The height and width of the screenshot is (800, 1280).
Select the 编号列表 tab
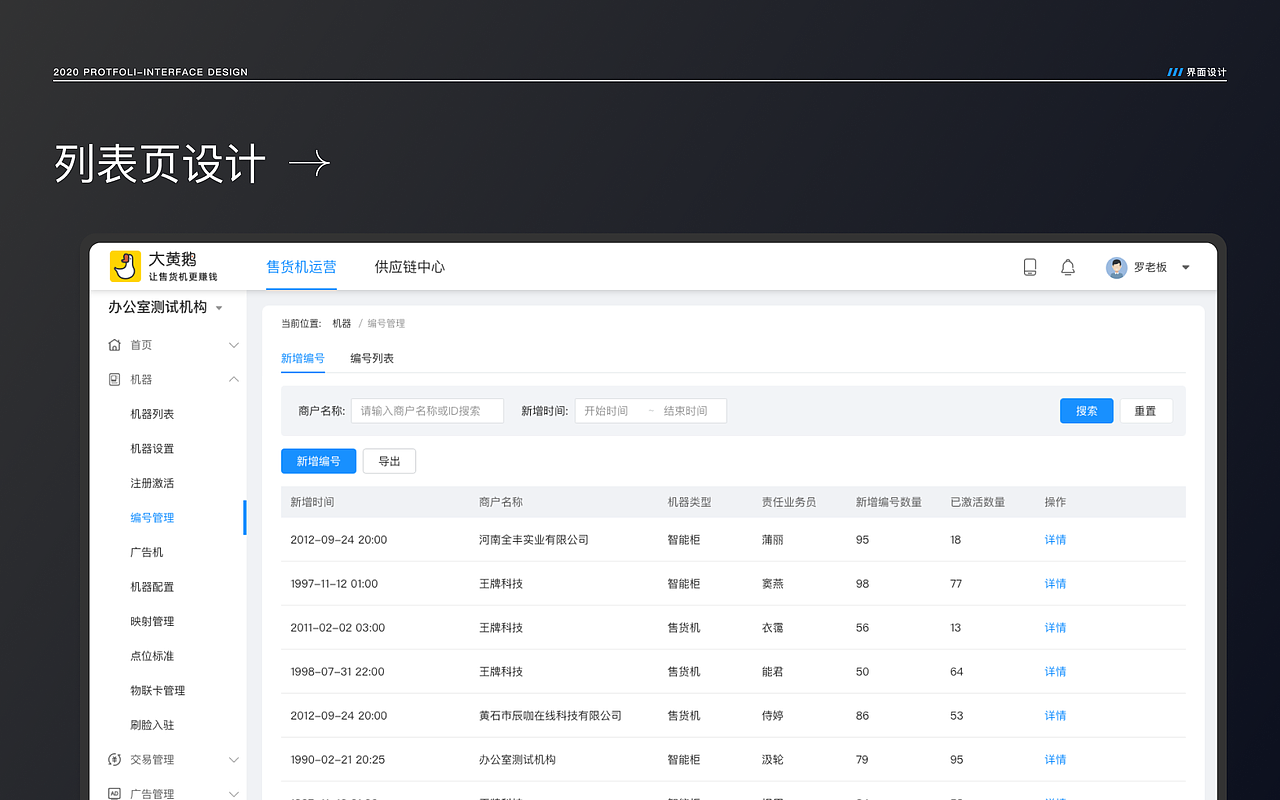372,358
